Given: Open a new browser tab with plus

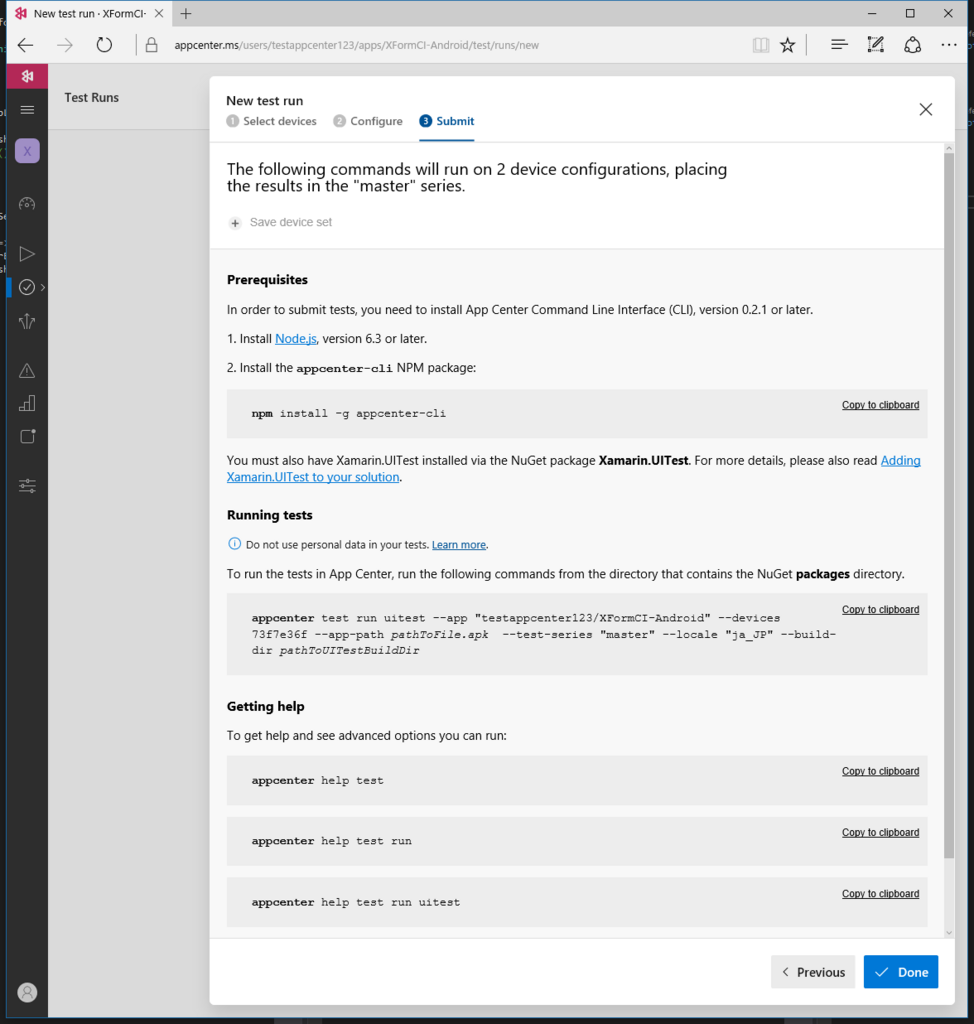Looking at the screenshot, I should coord(186,14).
